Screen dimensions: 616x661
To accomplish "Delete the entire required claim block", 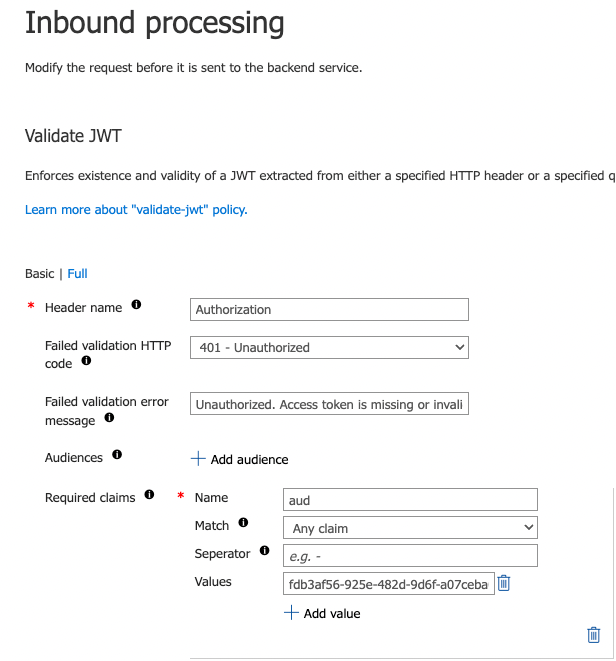I will pos(594,635).
